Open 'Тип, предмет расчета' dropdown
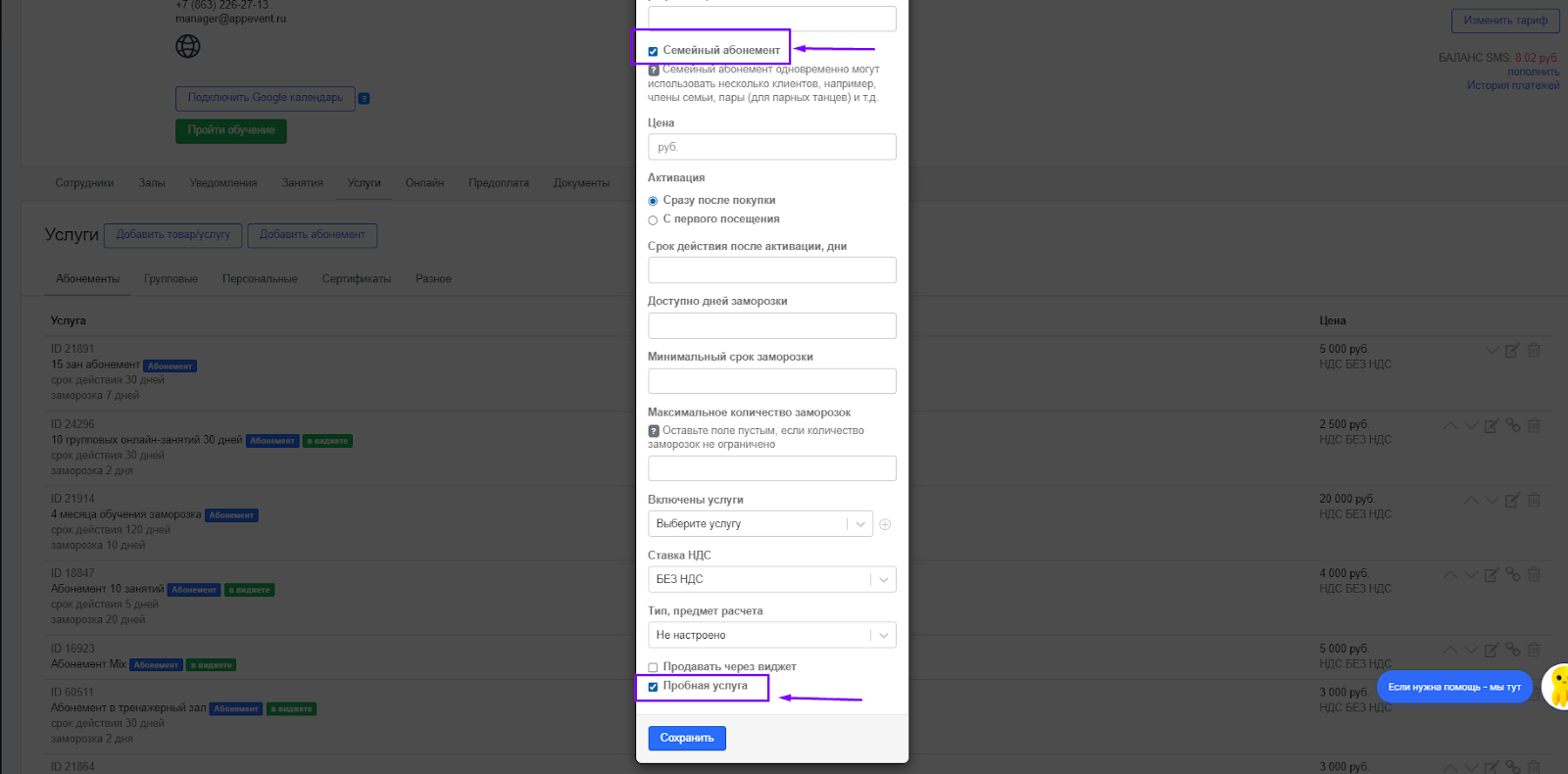 [x=771, y=635]
